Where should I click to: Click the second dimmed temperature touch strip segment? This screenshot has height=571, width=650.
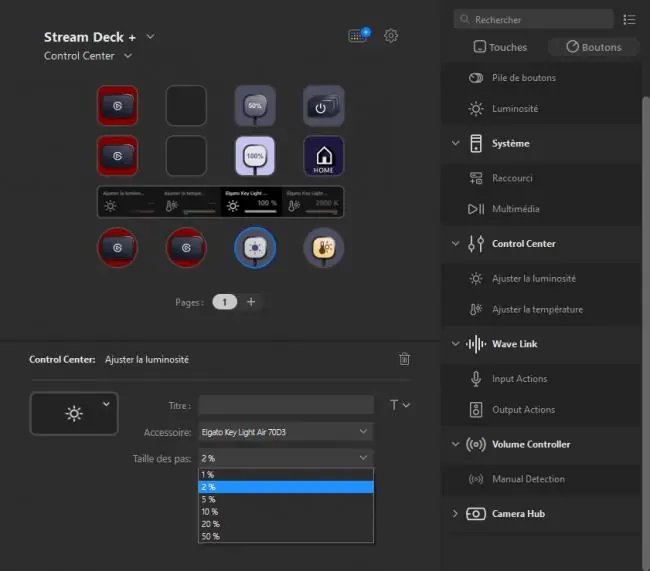click(190, 202)
